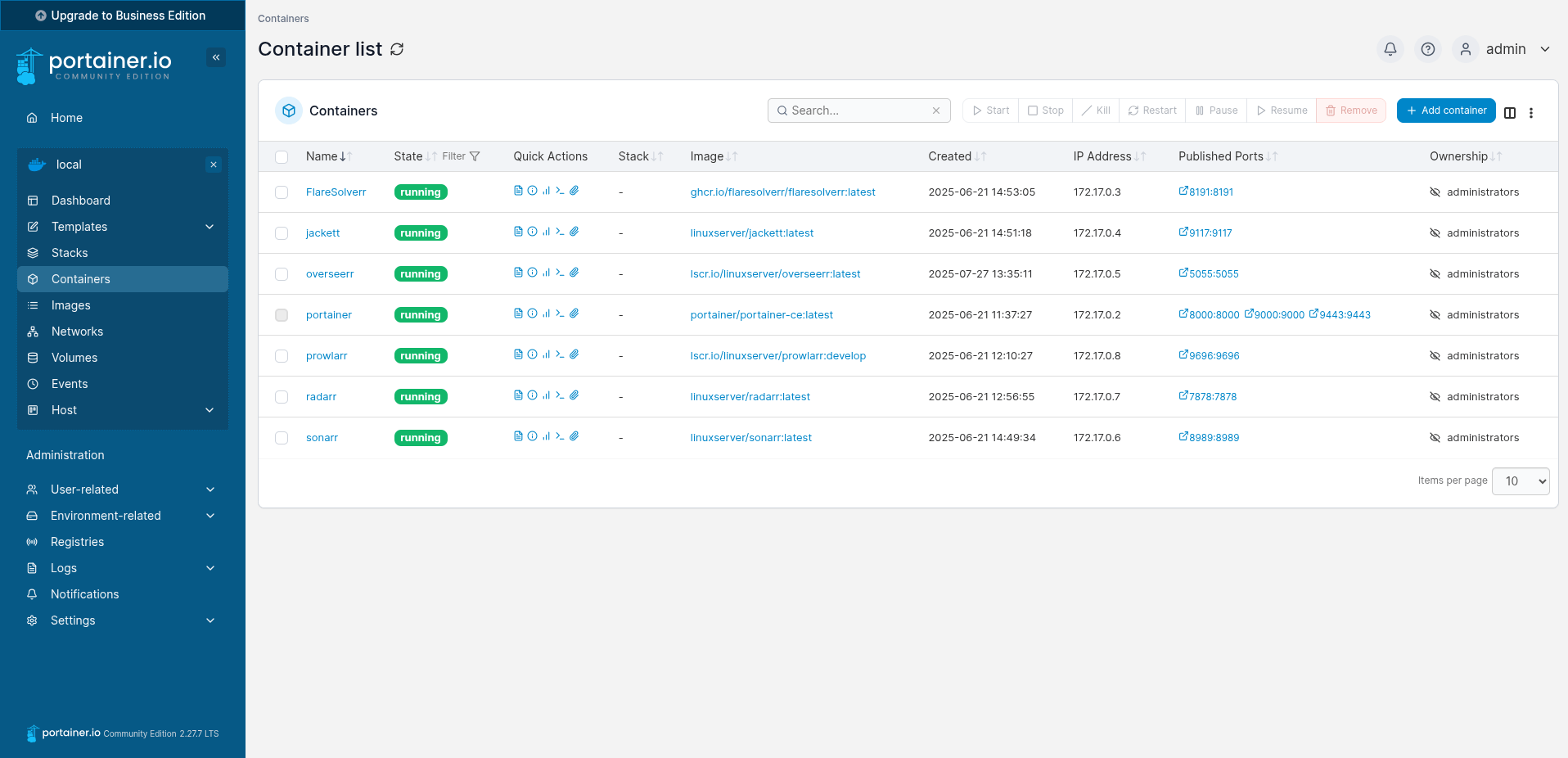
Task: Open table column settings icon
Action: click(1510, 112)
